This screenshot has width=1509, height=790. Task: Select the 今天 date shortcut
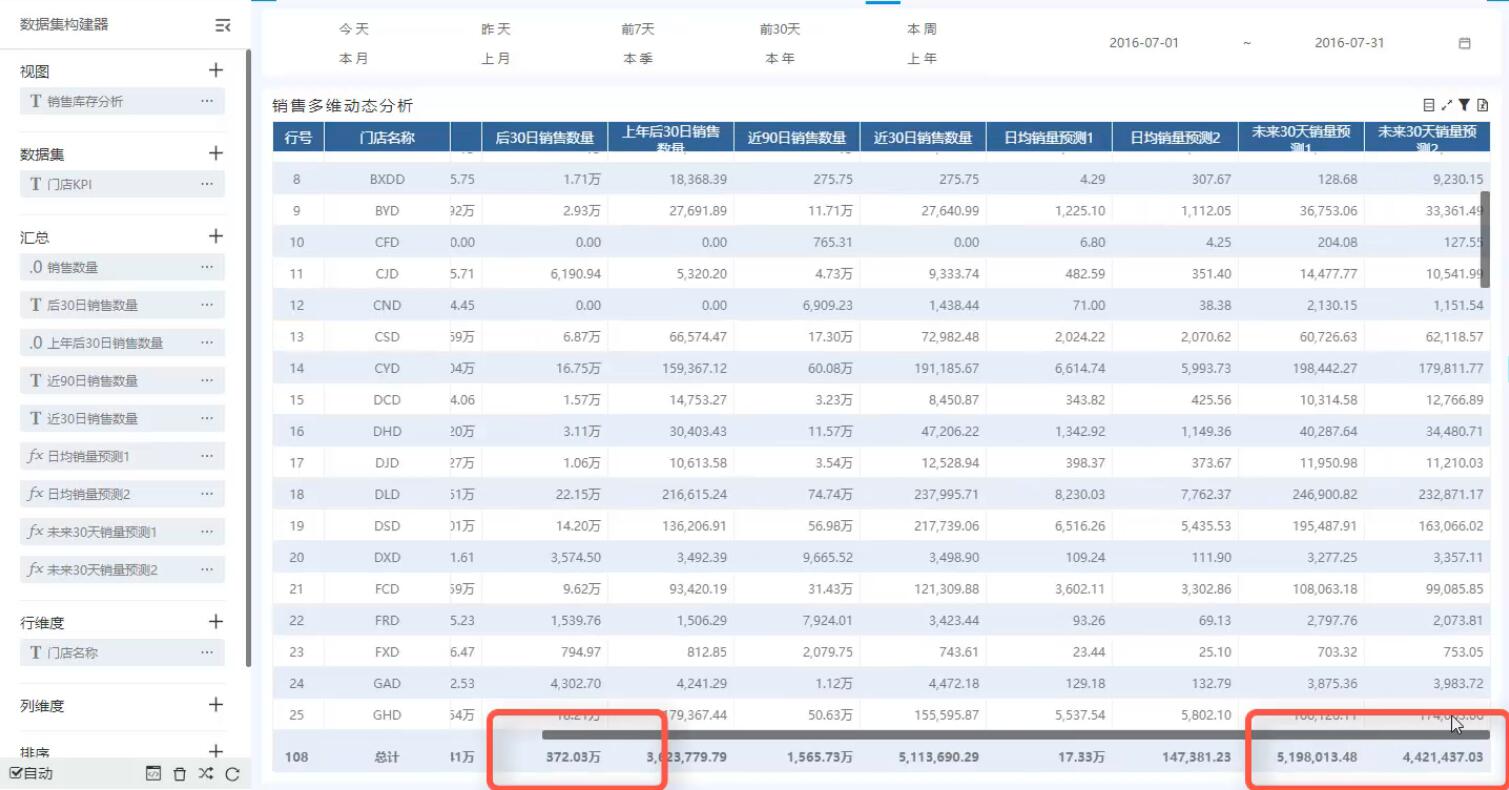[x=353, y=29]
